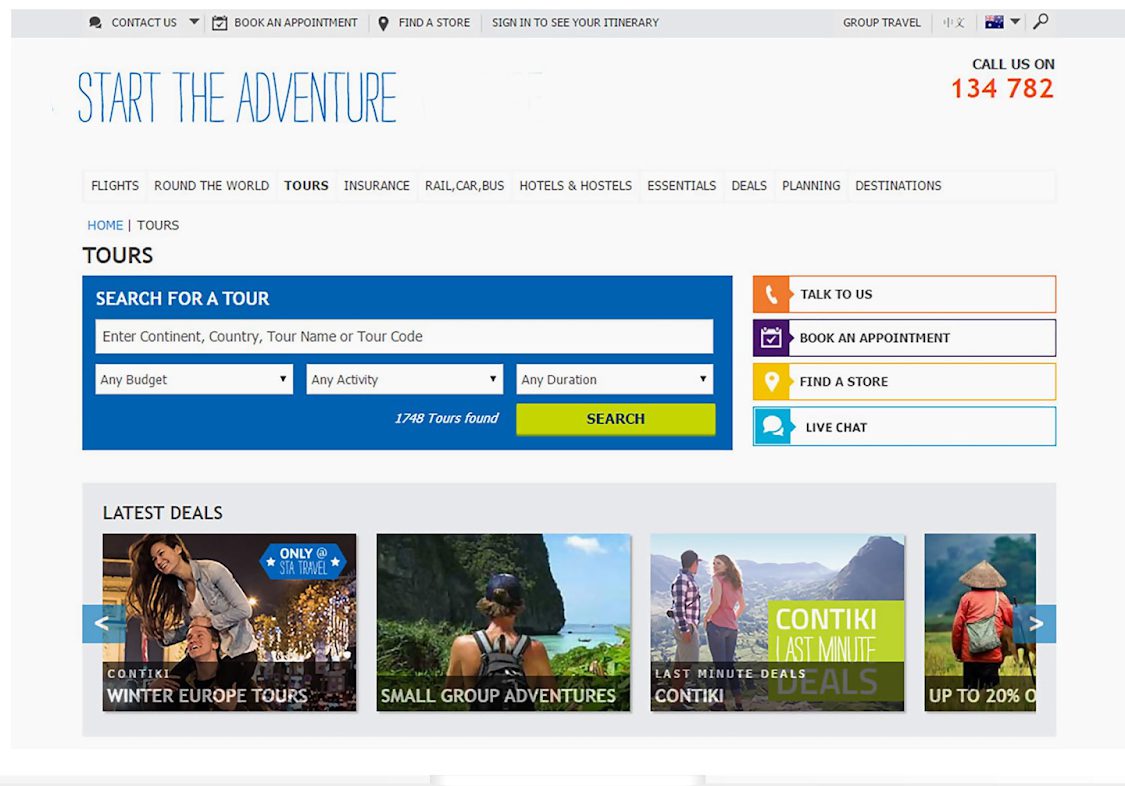
Task: Show previous deals with left carousel arrow
Action: click(102, 623)
